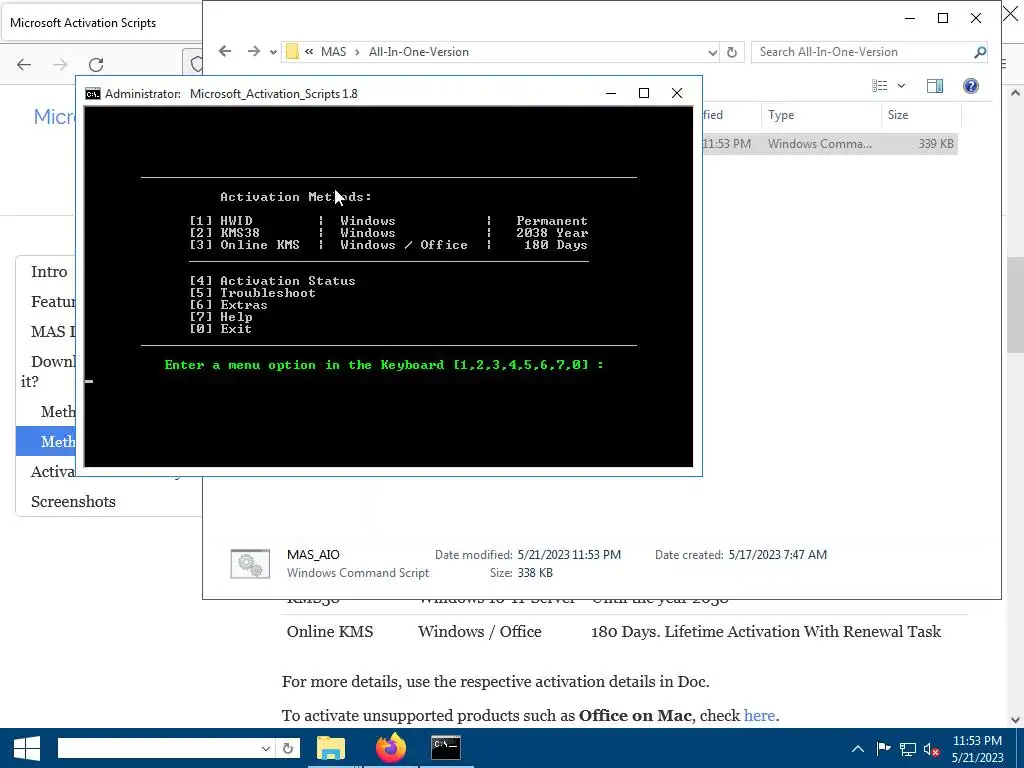Open File Explorer help icon
This screenshot has height=768, width=1024.
(x=971, y=86)
